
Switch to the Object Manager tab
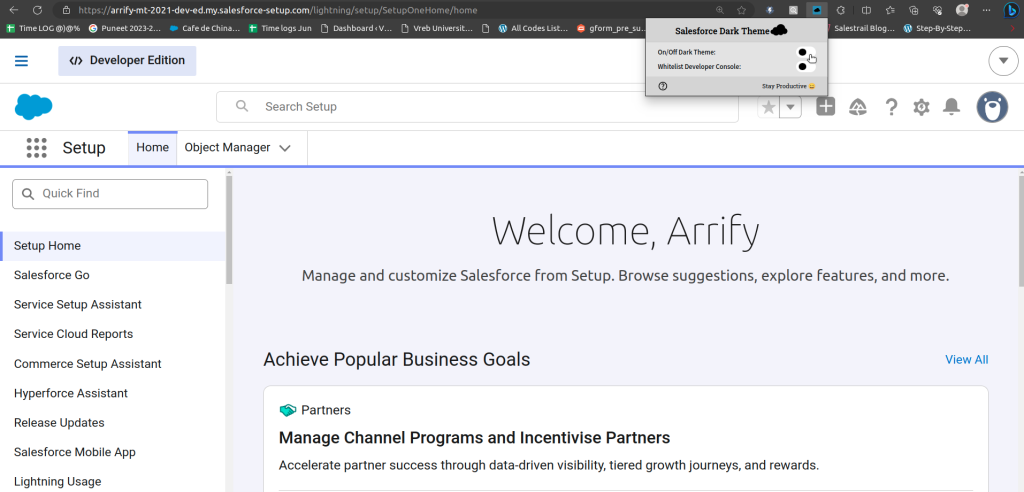click(x=227, y=148)
